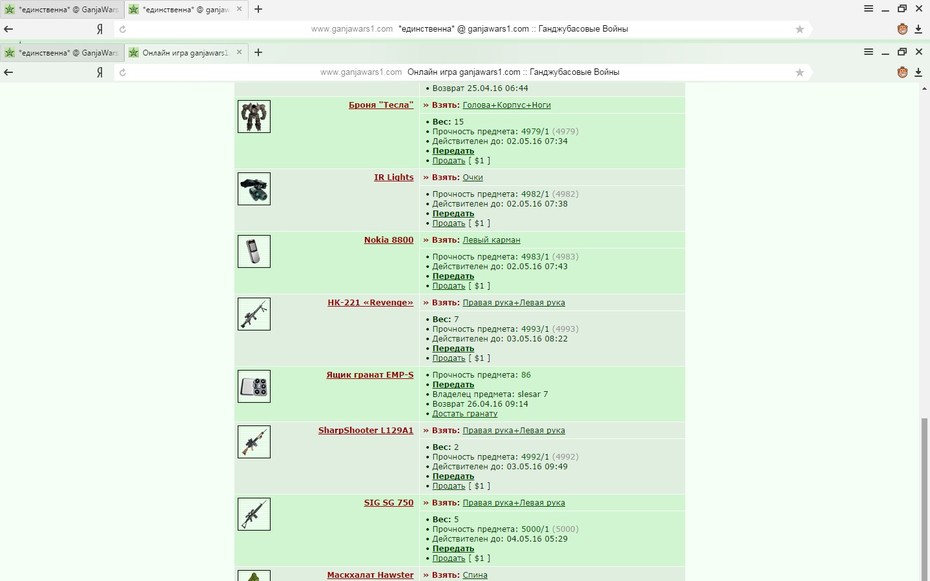The width and height of the screenshot is (930, 581).
Task: Click the IR Lights goggles thumbnail
Action: pyautogui.click(x=254, y=189)
